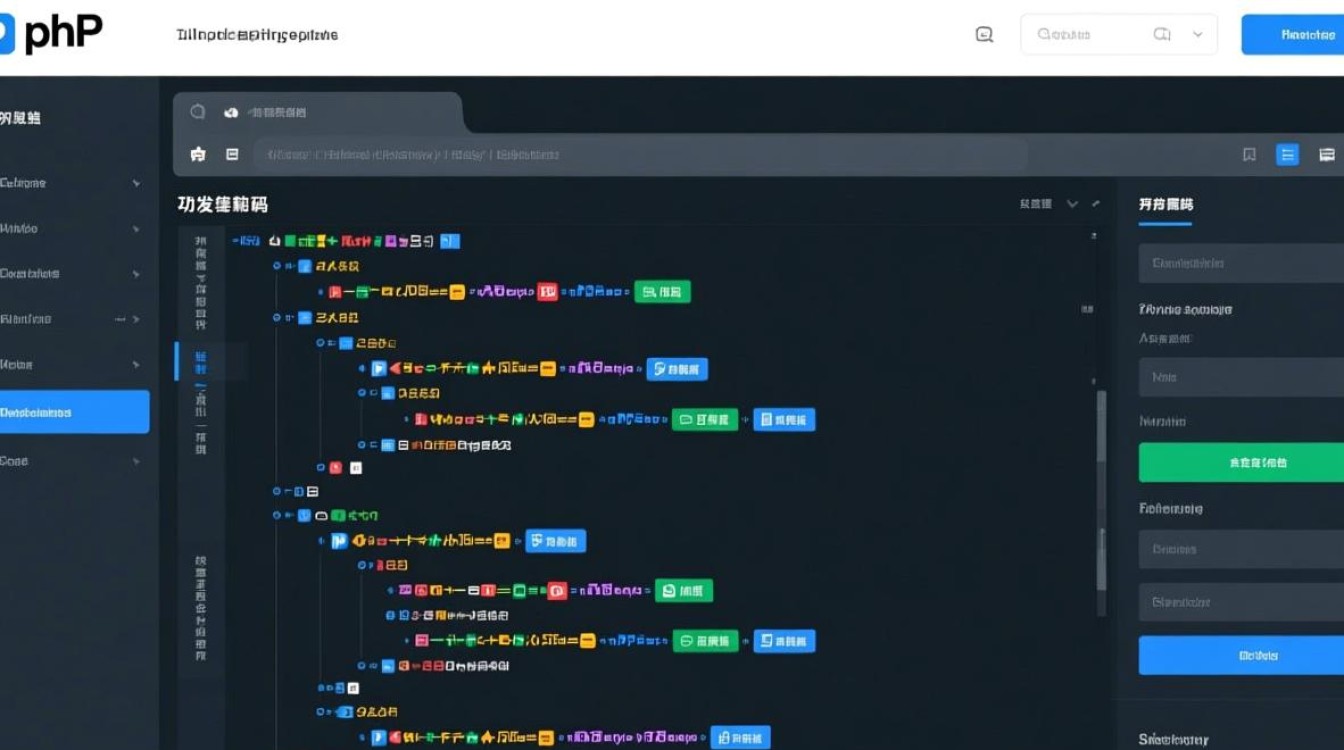Image resolution: width=1344 pixels, height=750 pixels.
Task: Select the highlighted blue list-view icon
Action: click(x=1287, y=154)
